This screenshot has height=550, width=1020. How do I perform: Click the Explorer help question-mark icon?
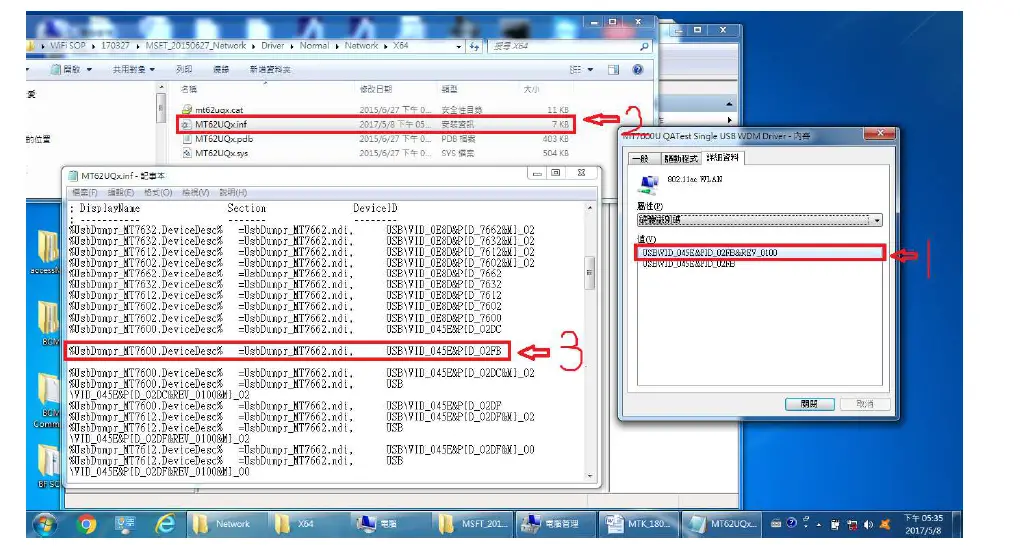tap(638, 69)
